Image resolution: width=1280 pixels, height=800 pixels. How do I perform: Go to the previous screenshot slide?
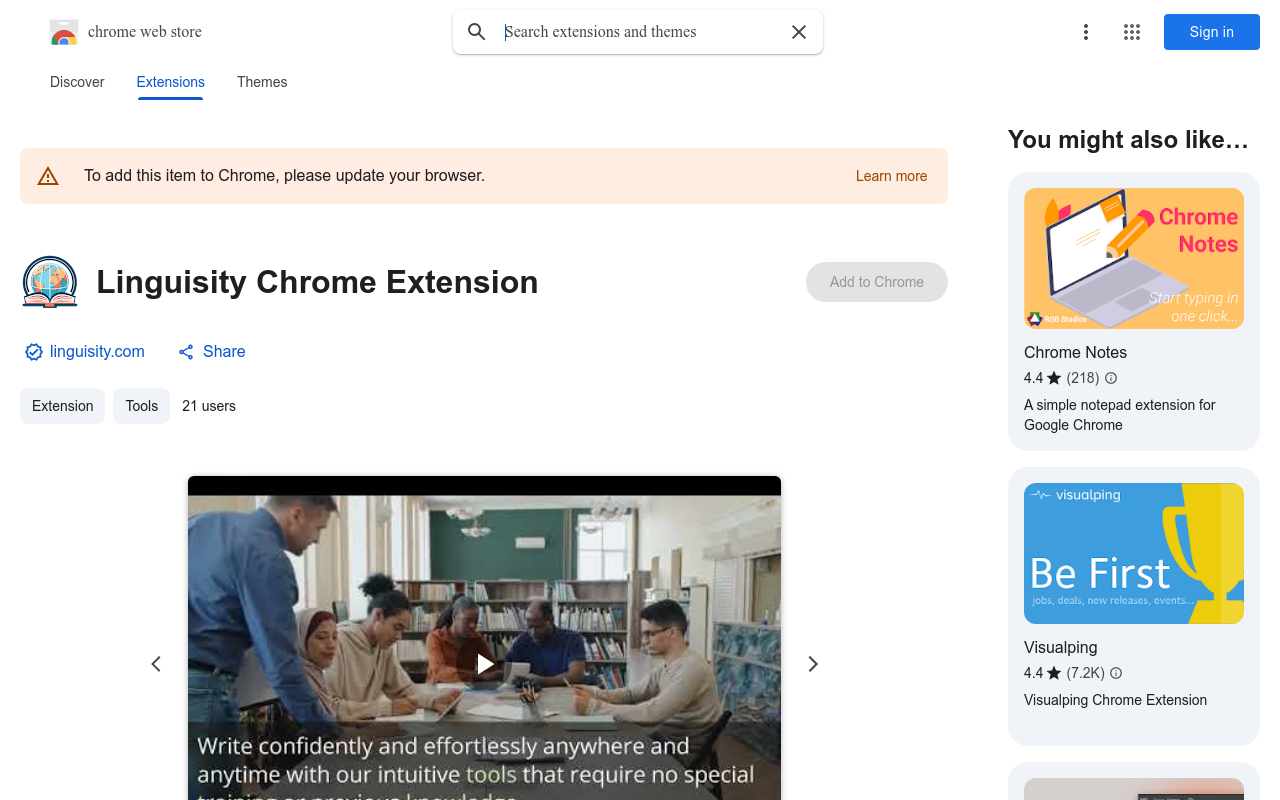[x=156, y=664]
